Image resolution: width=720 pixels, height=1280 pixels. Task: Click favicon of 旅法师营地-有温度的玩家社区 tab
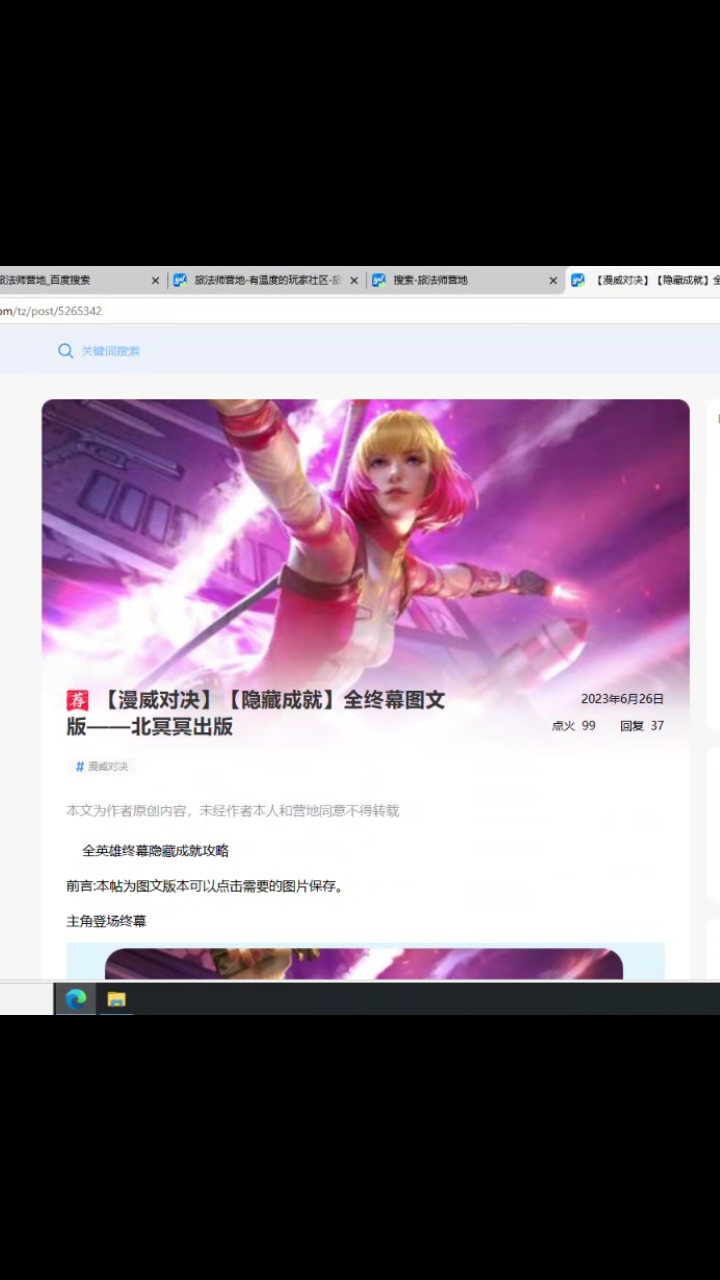point(180,281)
